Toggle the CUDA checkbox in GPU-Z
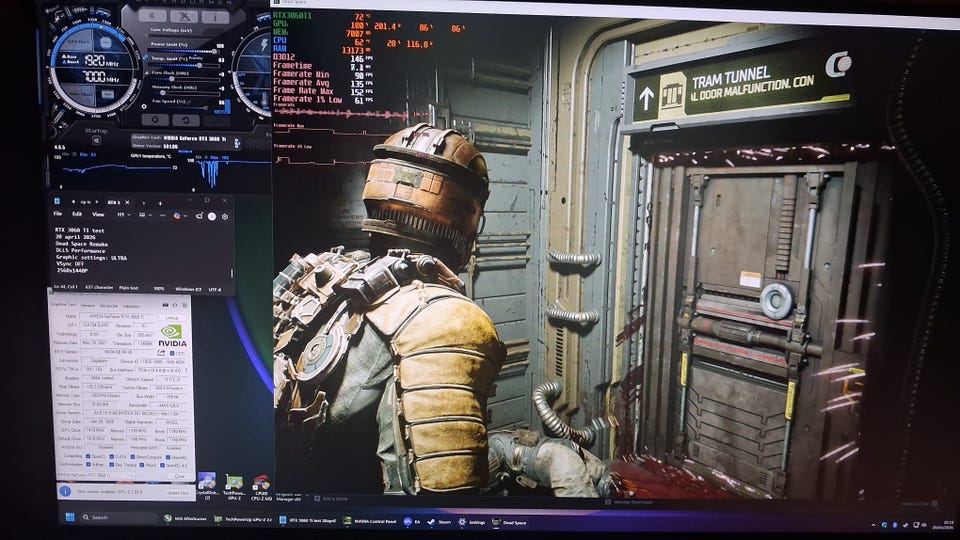960x540 pixels. (x=111, y=456)
